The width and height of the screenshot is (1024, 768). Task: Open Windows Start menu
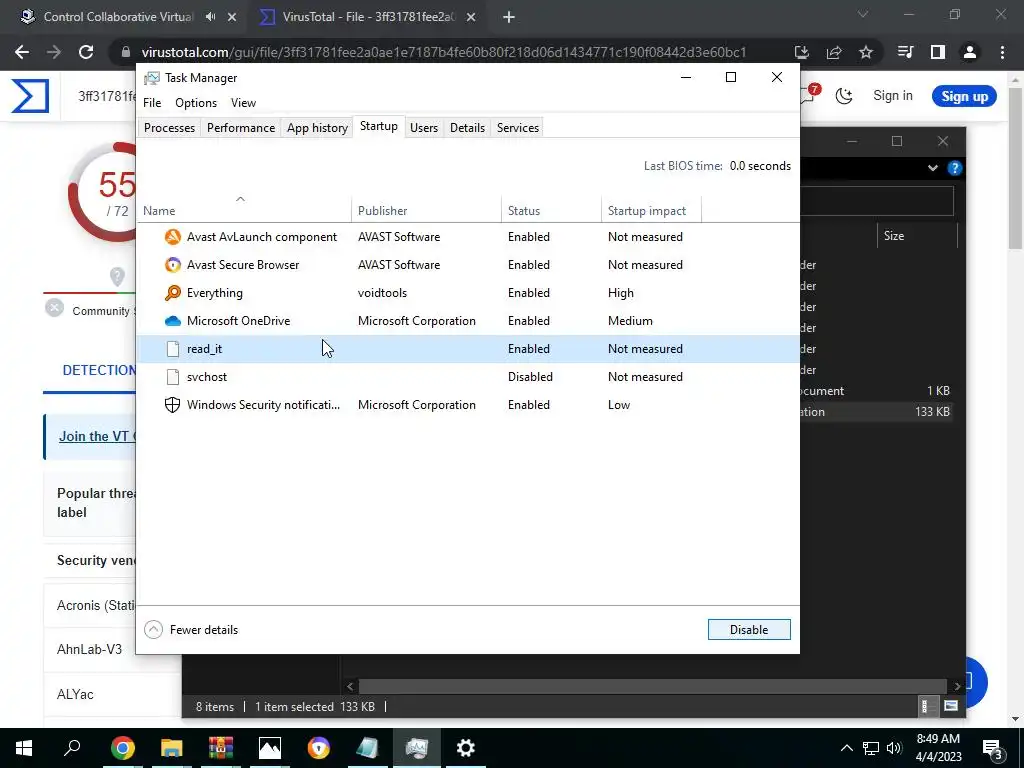[x=24, y=748]
